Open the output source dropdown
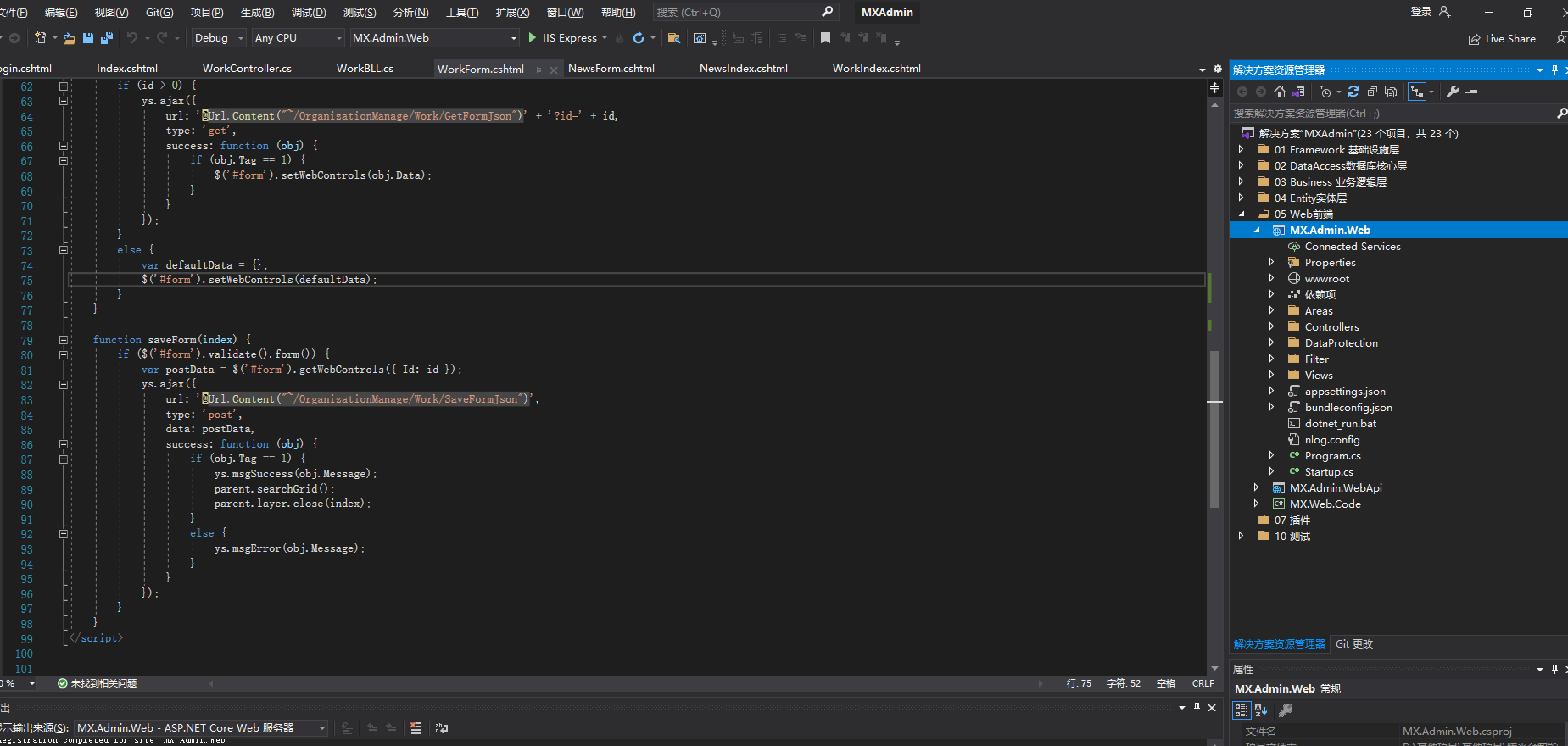This screenshot has height=746, width=1568. [201, 728]
